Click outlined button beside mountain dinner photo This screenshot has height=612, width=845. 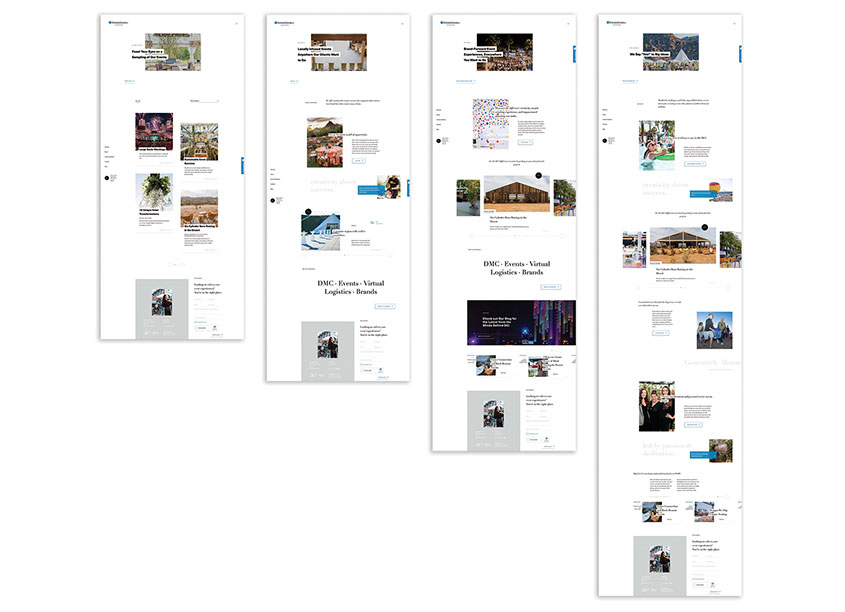click(359, 161)
